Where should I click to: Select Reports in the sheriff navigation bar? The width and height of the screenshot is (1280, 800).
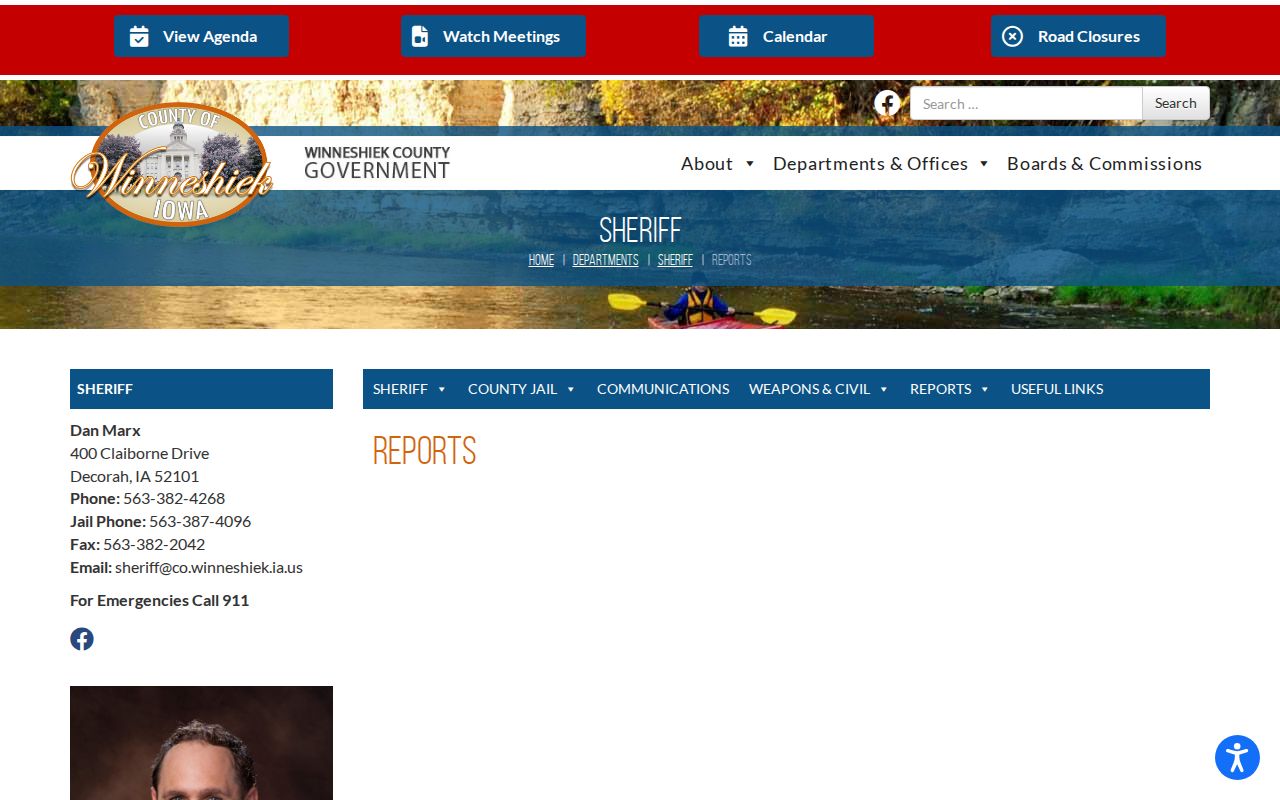[x=940, y=389]
